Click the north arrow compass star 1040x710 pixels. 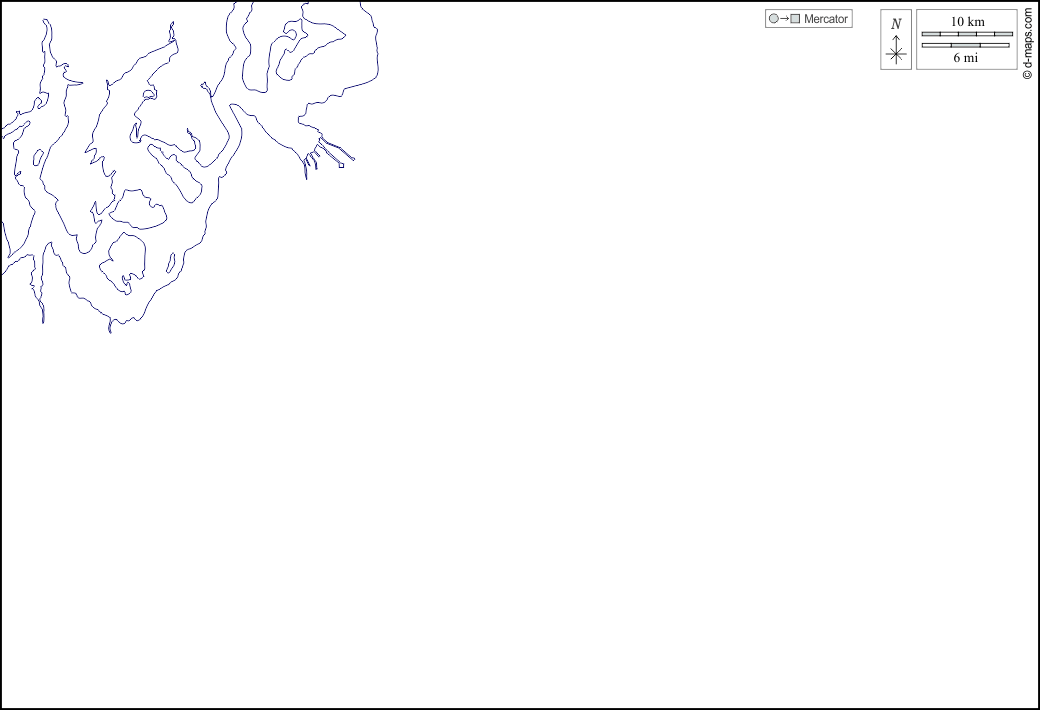896,54
